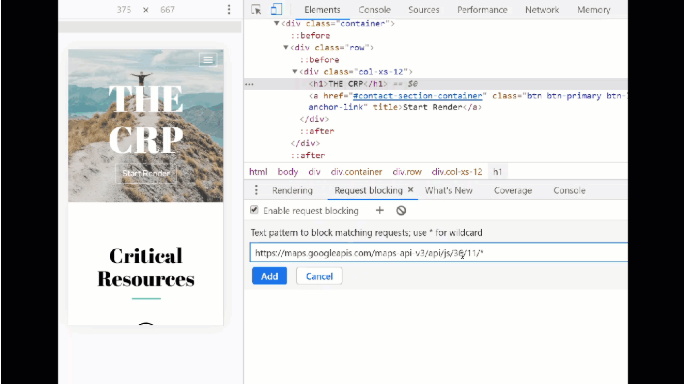Select div.row in the breadcrumb bar

pyautogui.click(x=407, y=171)
